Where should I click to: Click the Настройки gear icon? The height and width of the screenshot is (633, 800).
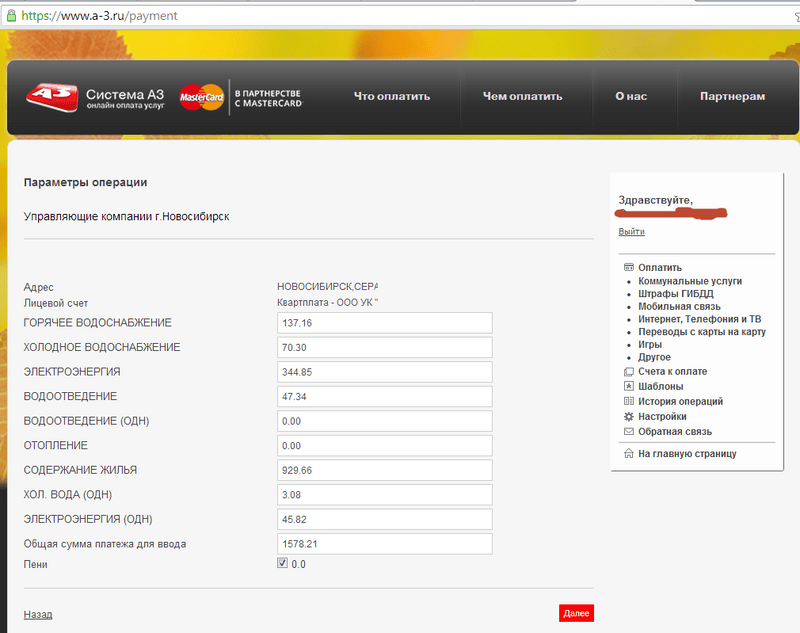[x=628, y=416]
